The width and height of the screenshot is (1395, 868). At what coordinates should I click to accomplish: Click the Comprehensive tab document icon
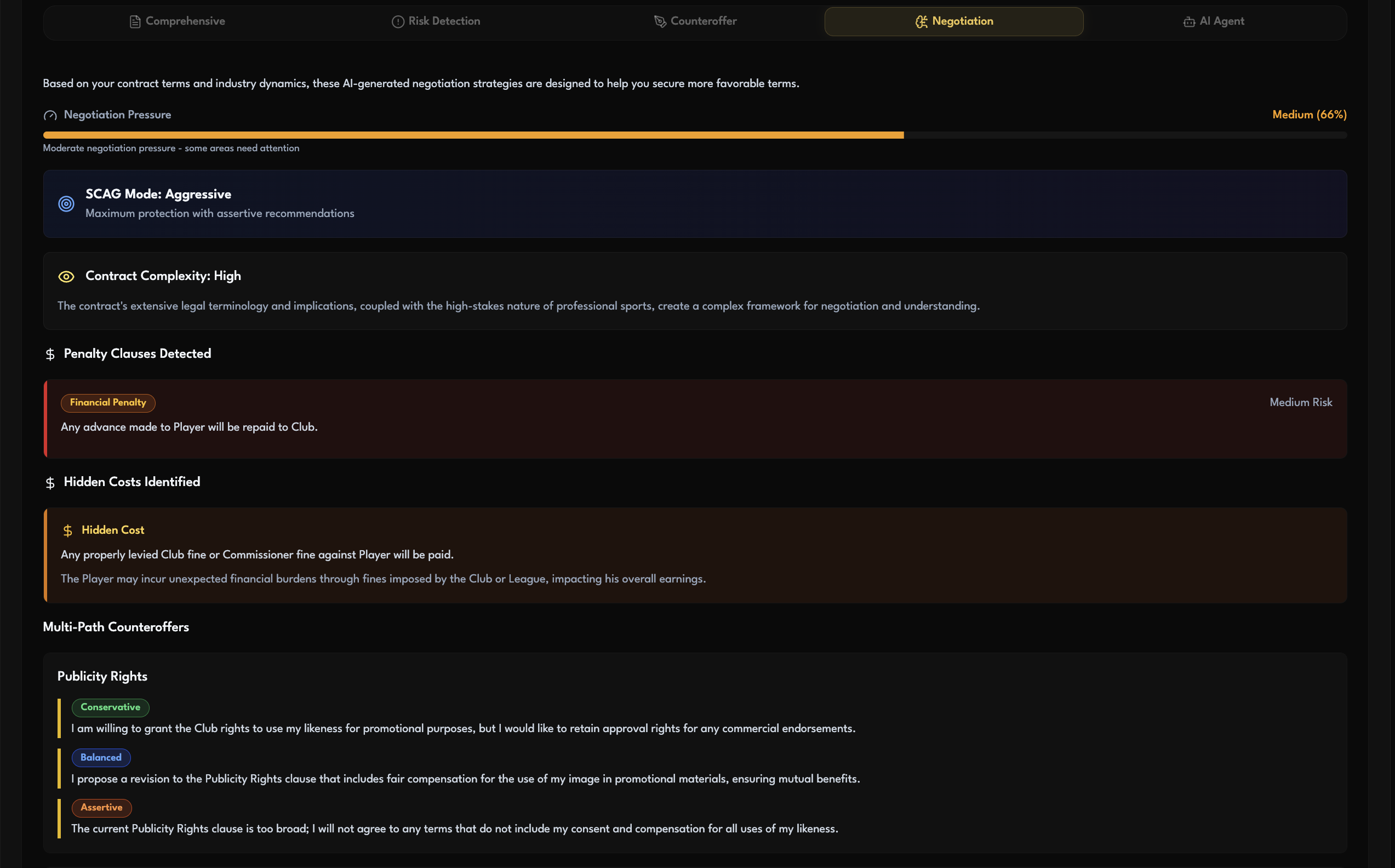(x=135, y=22)
